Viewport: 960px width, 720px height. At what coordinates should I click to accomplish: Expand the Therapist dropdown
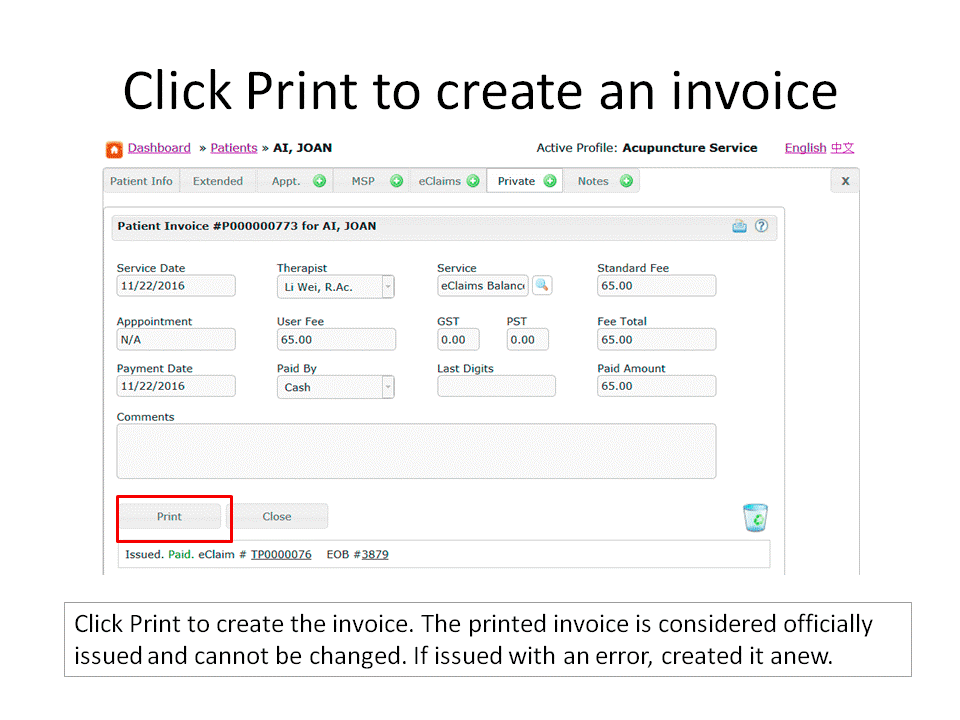388,287
